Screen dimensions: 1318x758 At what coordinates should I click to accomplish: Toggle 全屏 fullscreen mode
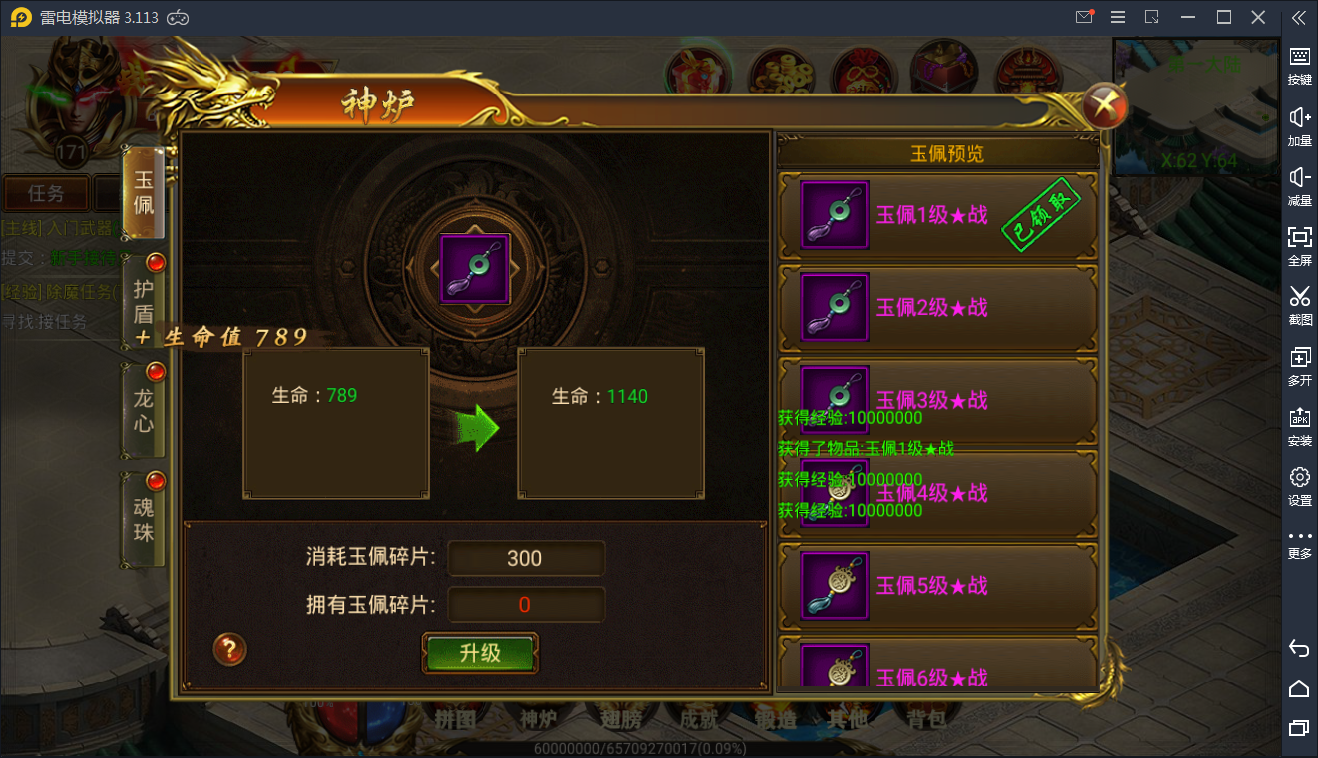(1299, 246)
